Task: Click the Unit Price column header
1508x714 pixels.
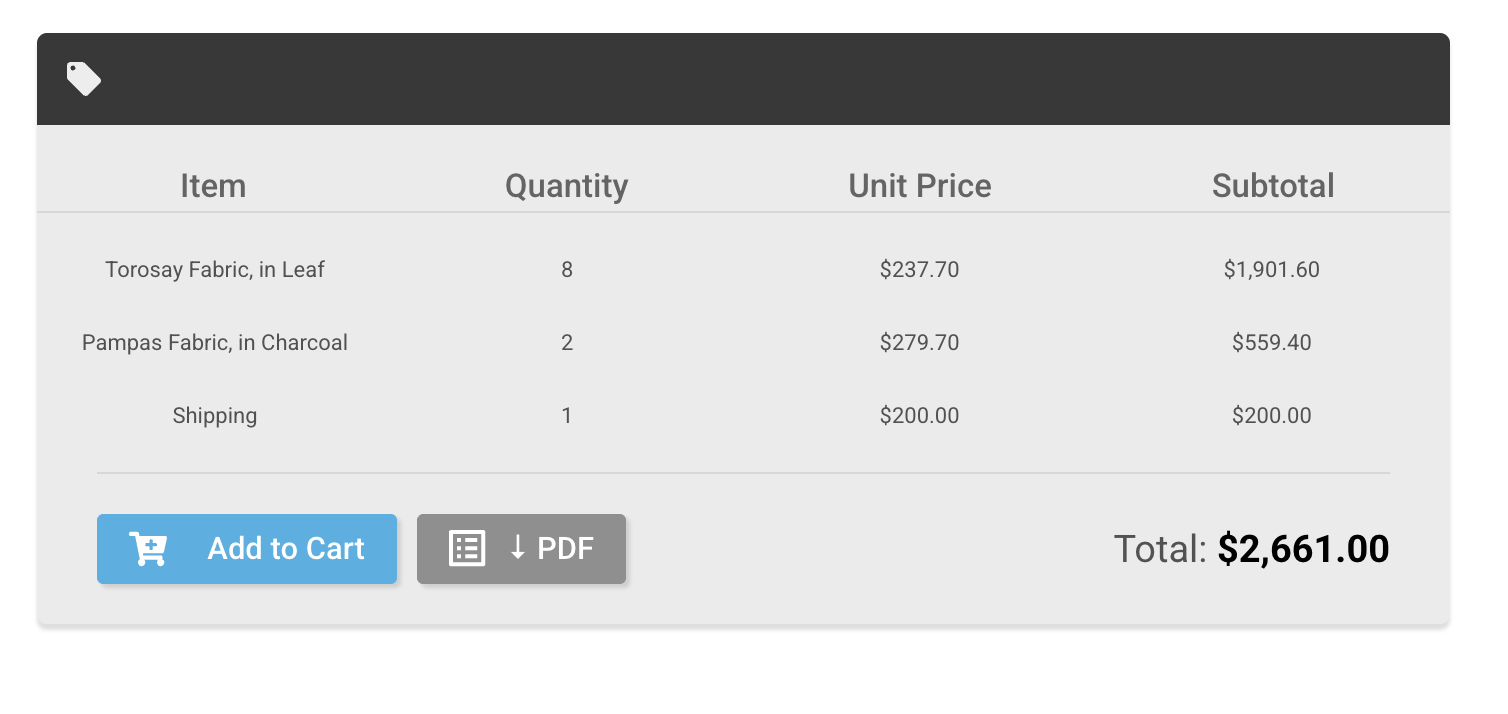Action: [x=920, y=186]
